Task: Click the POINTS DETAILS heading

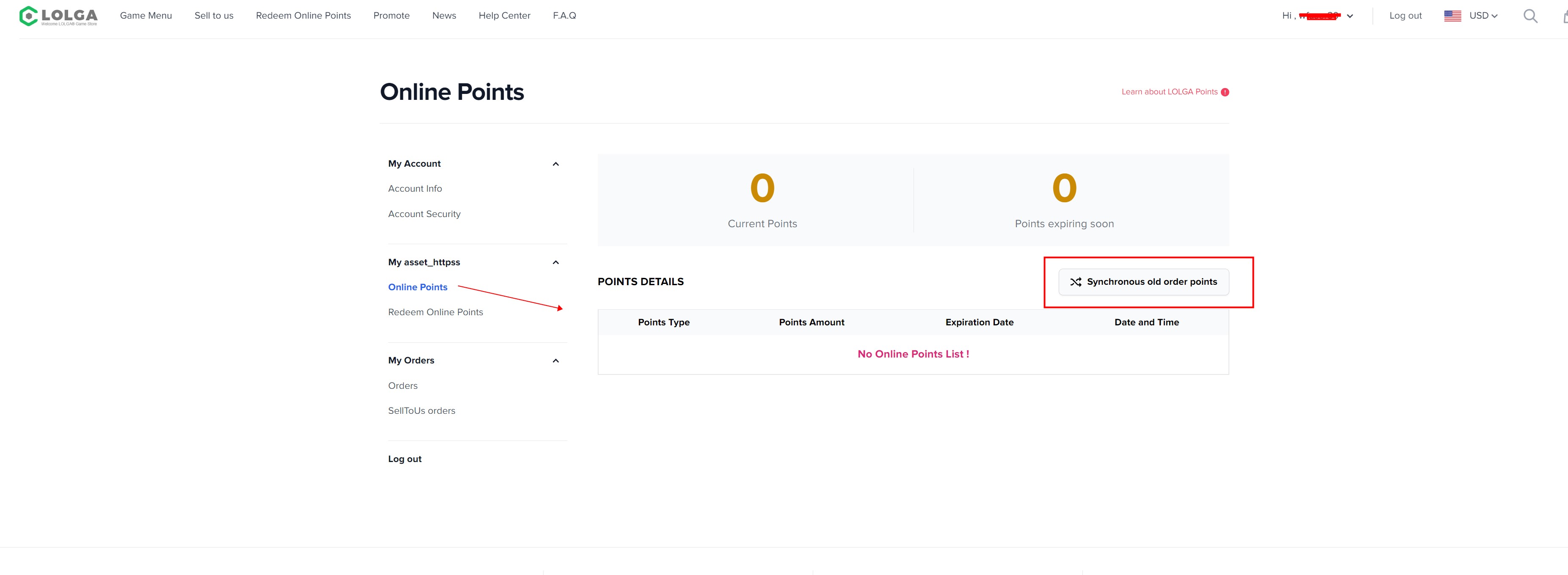Action: pyautogui.click(x=640, y=282)
